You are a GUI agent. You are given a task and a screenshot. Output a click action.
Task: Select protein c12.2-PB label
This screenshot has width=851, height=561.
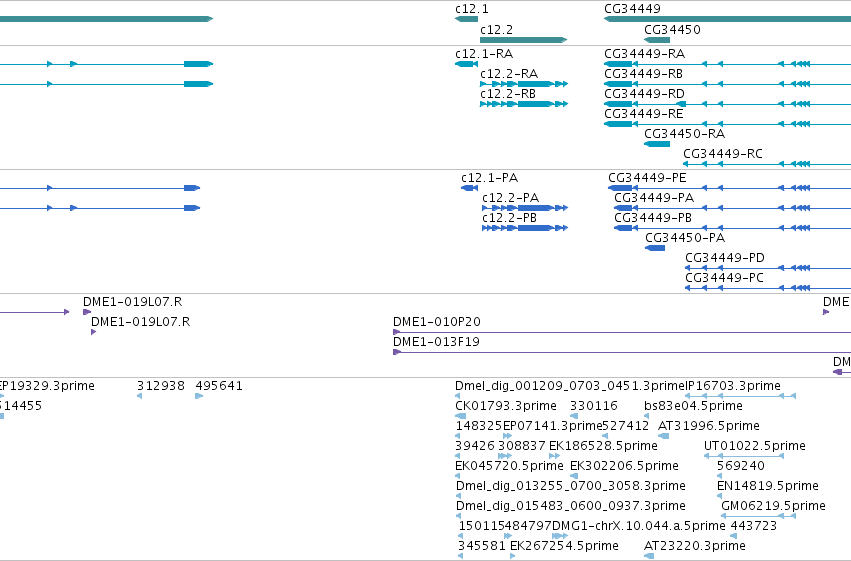509,218
